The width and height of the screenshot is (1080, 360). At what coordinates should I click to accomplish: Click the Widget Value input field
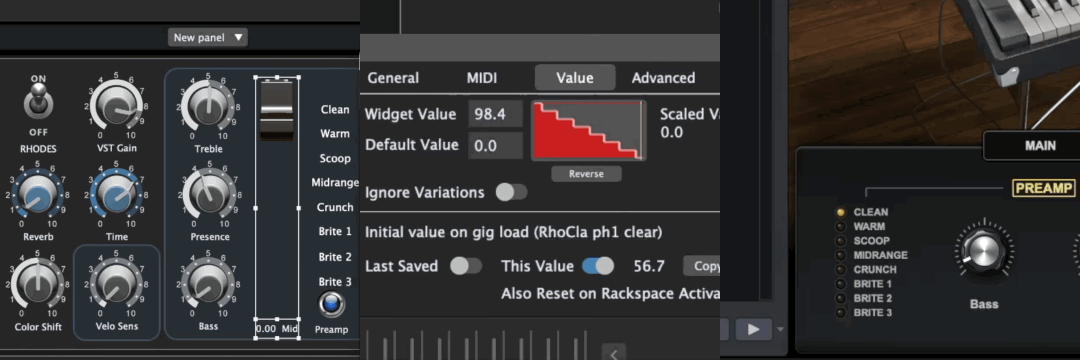(495, 114)
